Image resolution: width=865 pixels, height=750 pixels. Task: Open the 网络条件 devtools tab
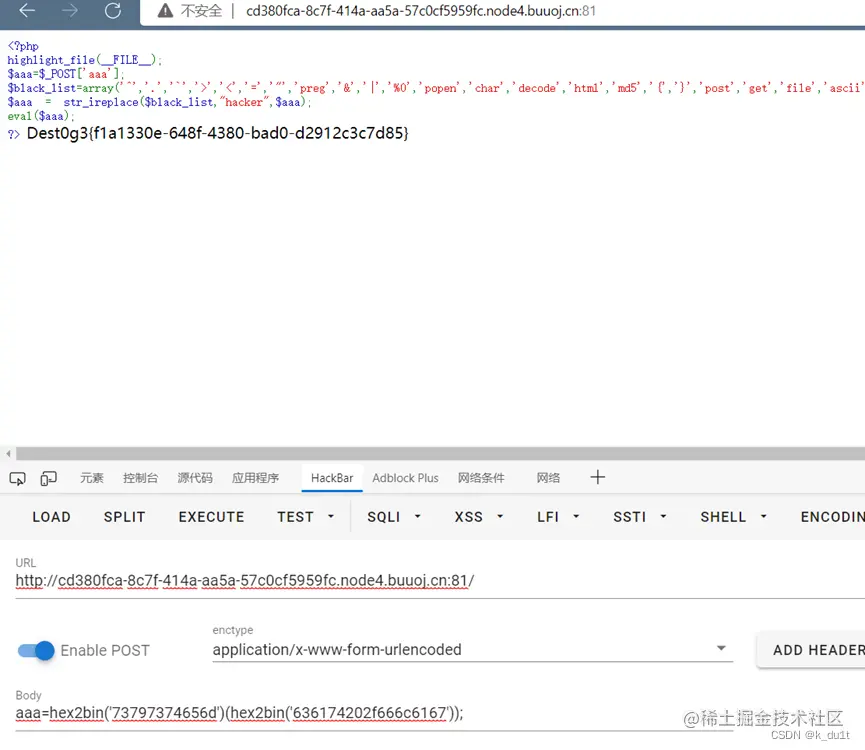click(x=481, y=478)
